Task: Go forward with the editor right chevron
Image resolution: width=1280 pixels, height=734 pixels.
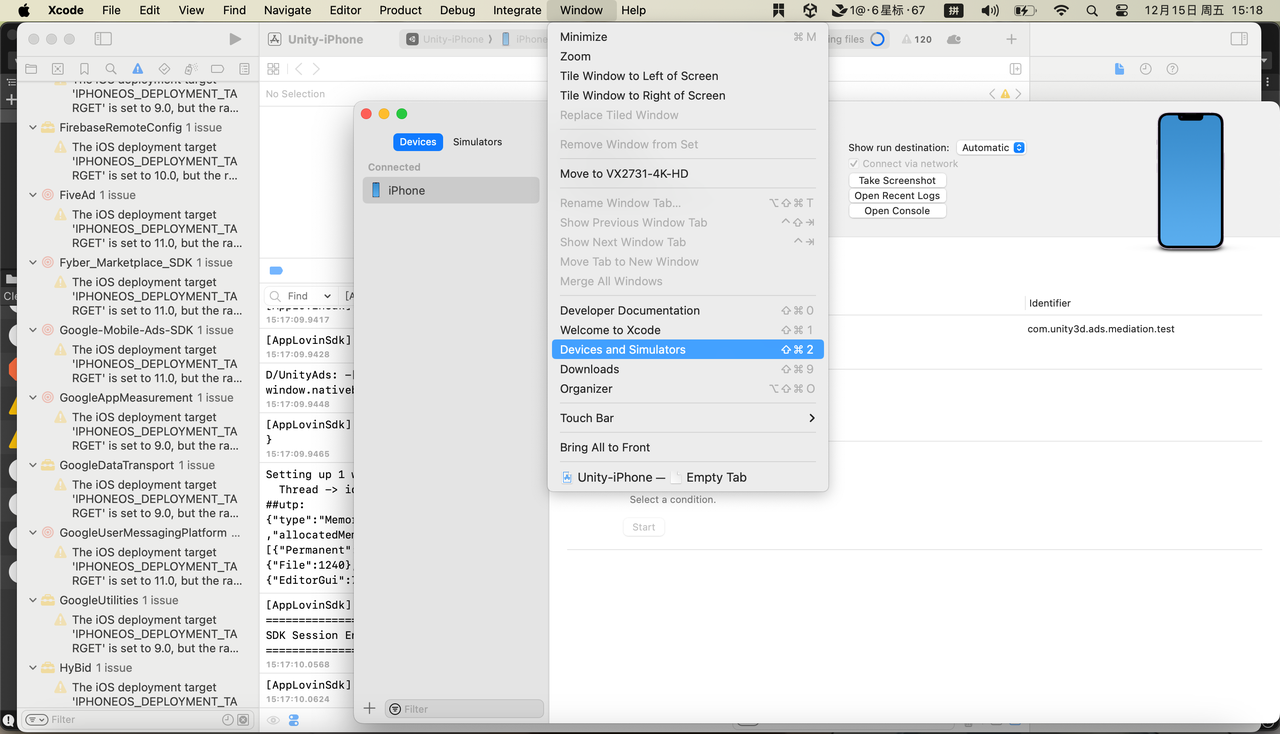Action: coord(316,69)
